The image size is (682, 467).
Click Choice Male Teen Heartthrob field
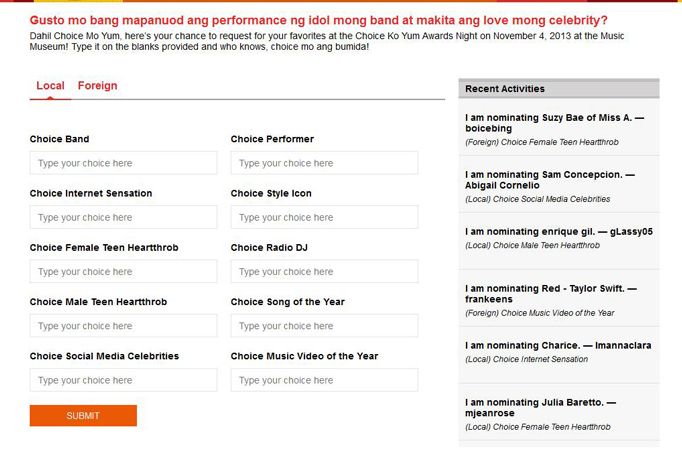tap(124, 326)
